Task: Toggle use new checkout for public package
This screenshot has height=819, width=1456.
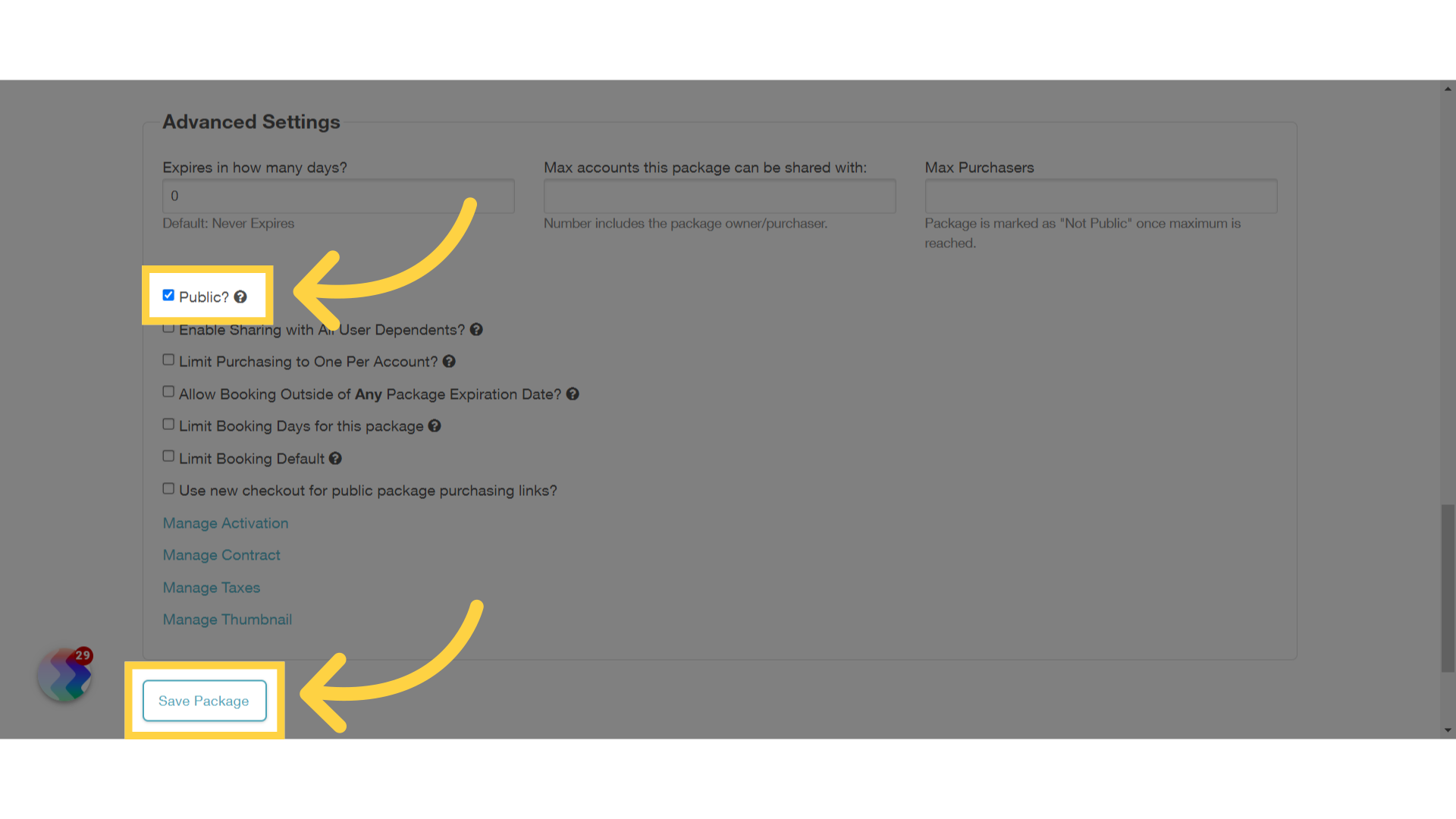Action: pos(168,488)
